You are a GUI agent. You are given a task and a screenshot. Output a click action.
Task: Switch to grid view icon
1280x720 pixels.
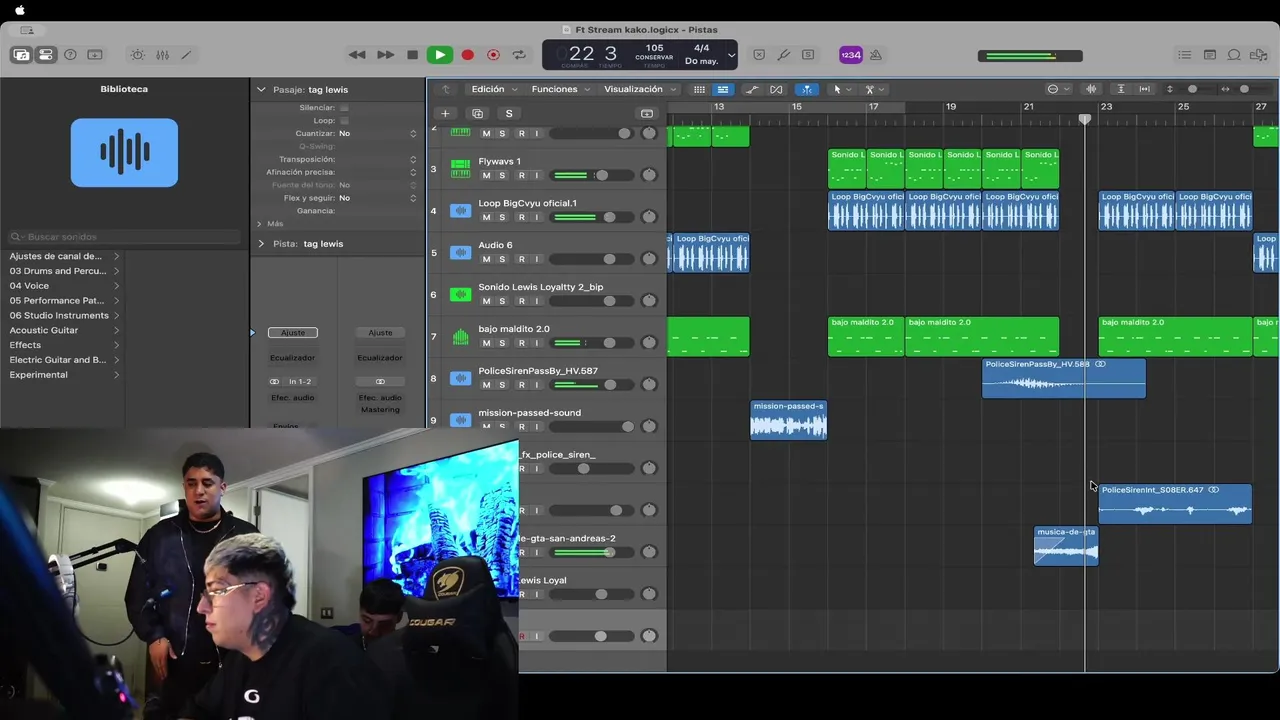(699, 89)
